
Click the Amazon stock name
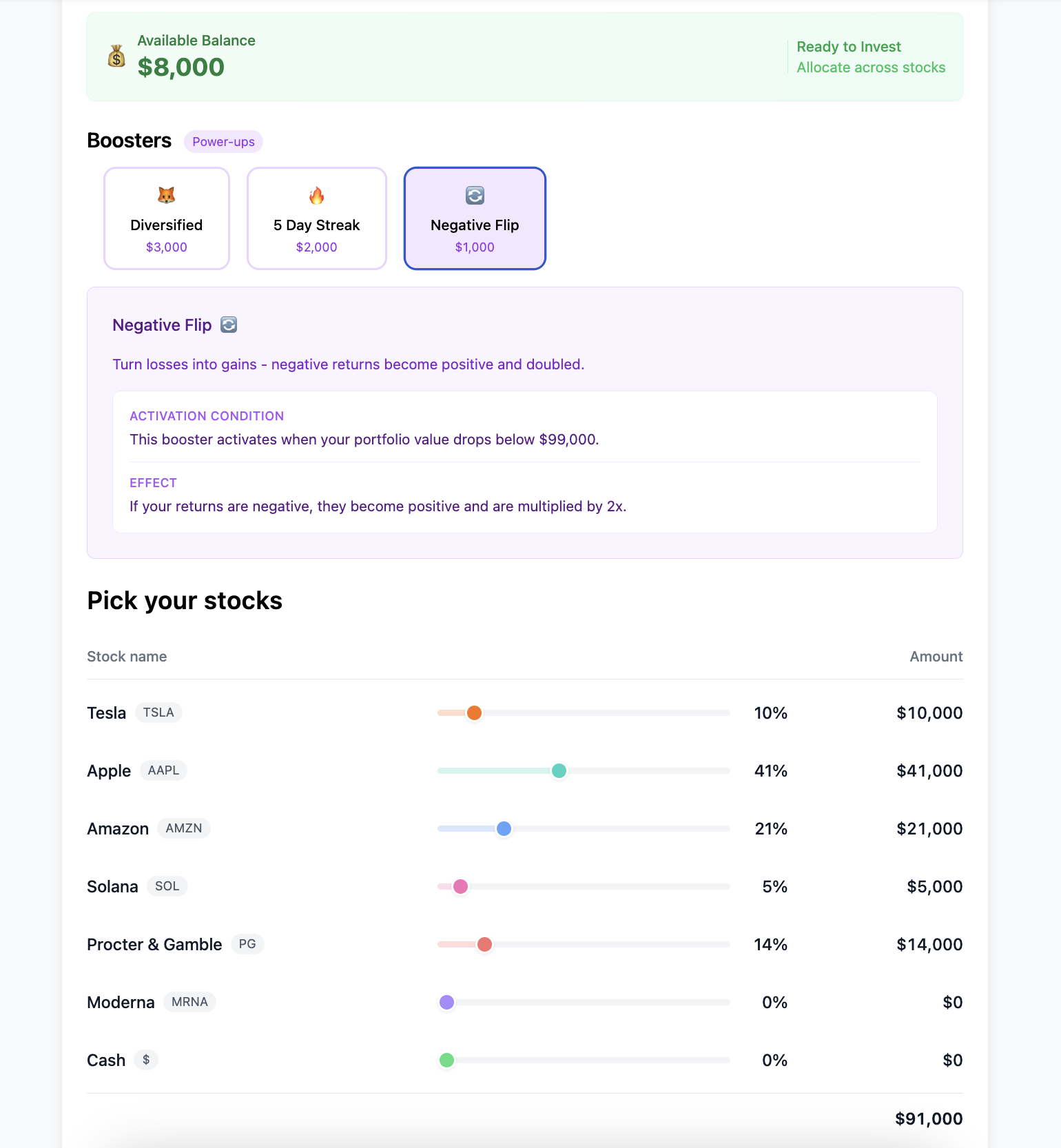118,828
